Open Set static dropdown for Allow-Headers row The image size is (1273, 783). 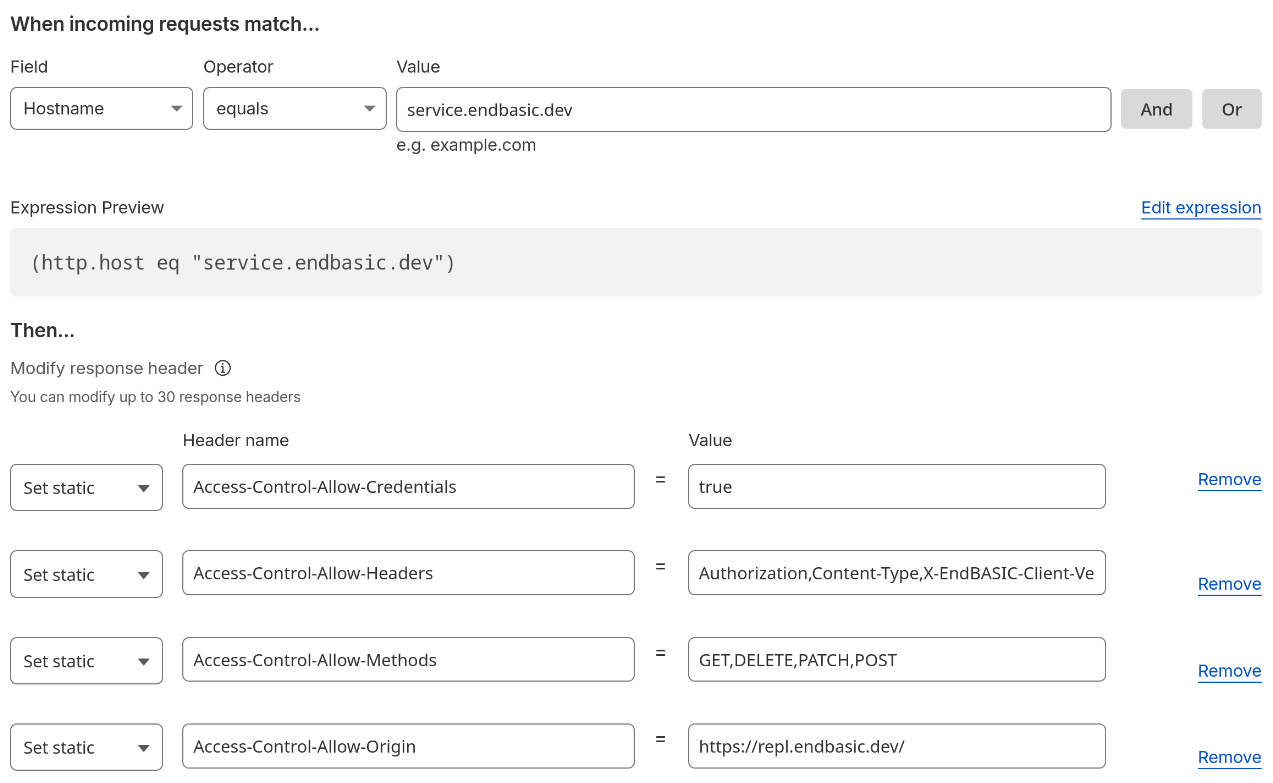[86, 575]
